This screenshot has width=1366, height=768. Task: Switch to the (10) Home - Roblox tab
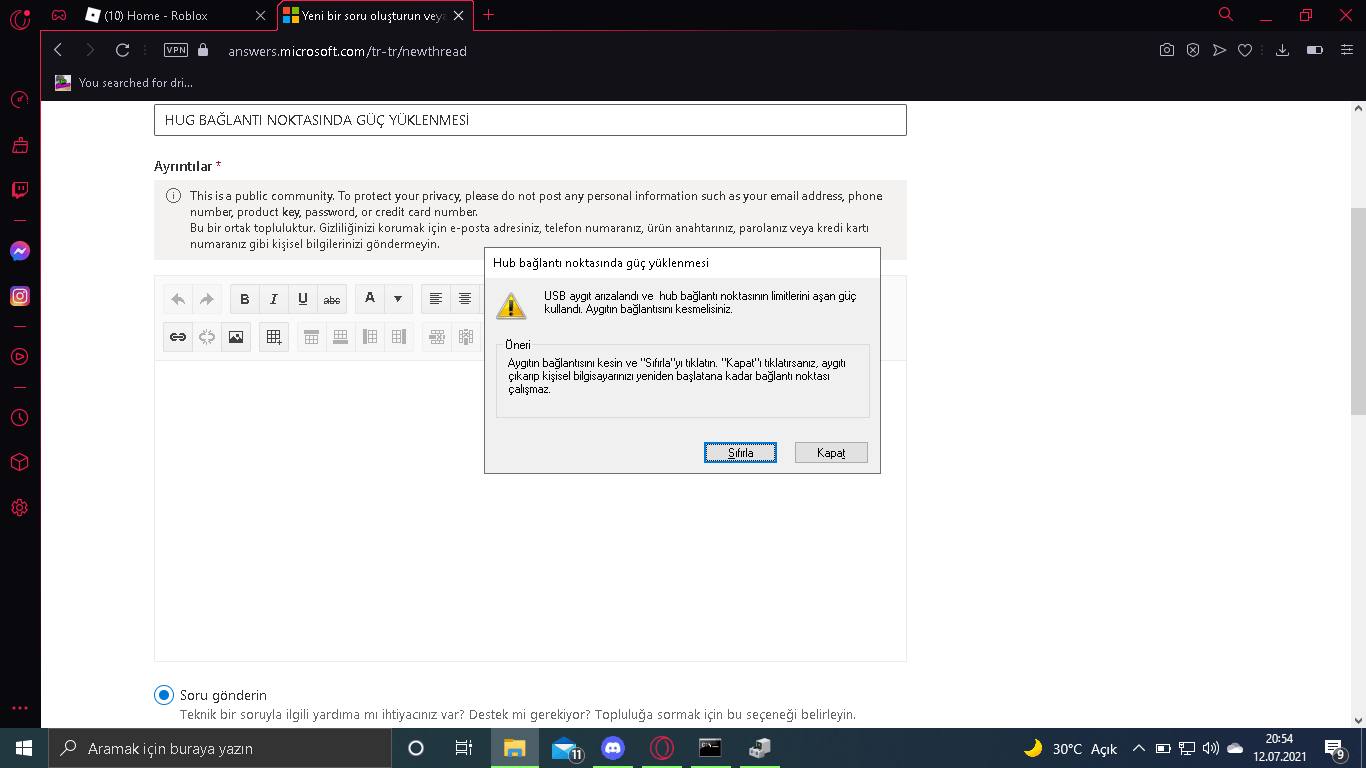click(x=175, y=15)
